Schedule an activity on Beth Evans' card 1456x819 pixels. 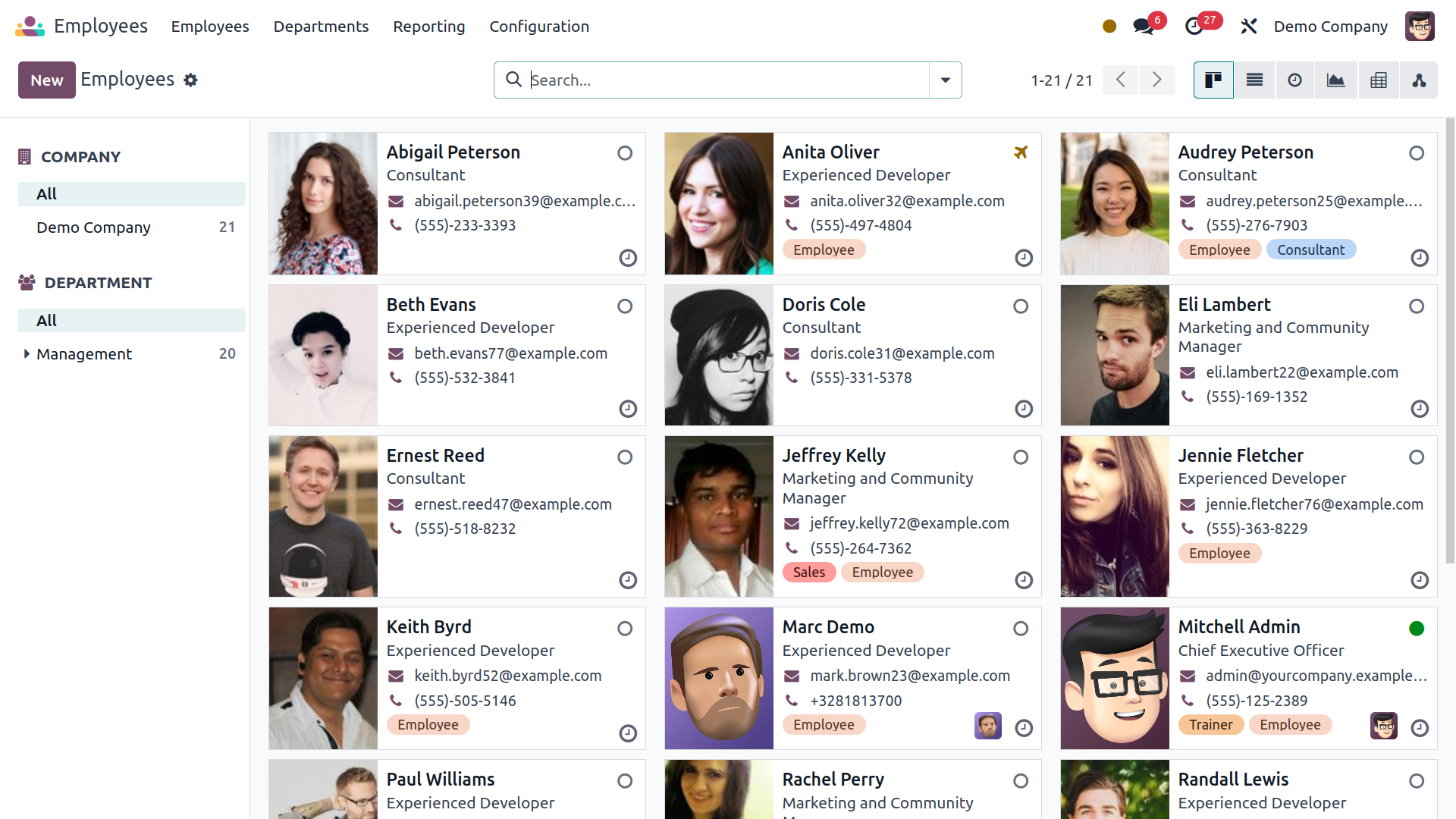[x=627, y=409]
